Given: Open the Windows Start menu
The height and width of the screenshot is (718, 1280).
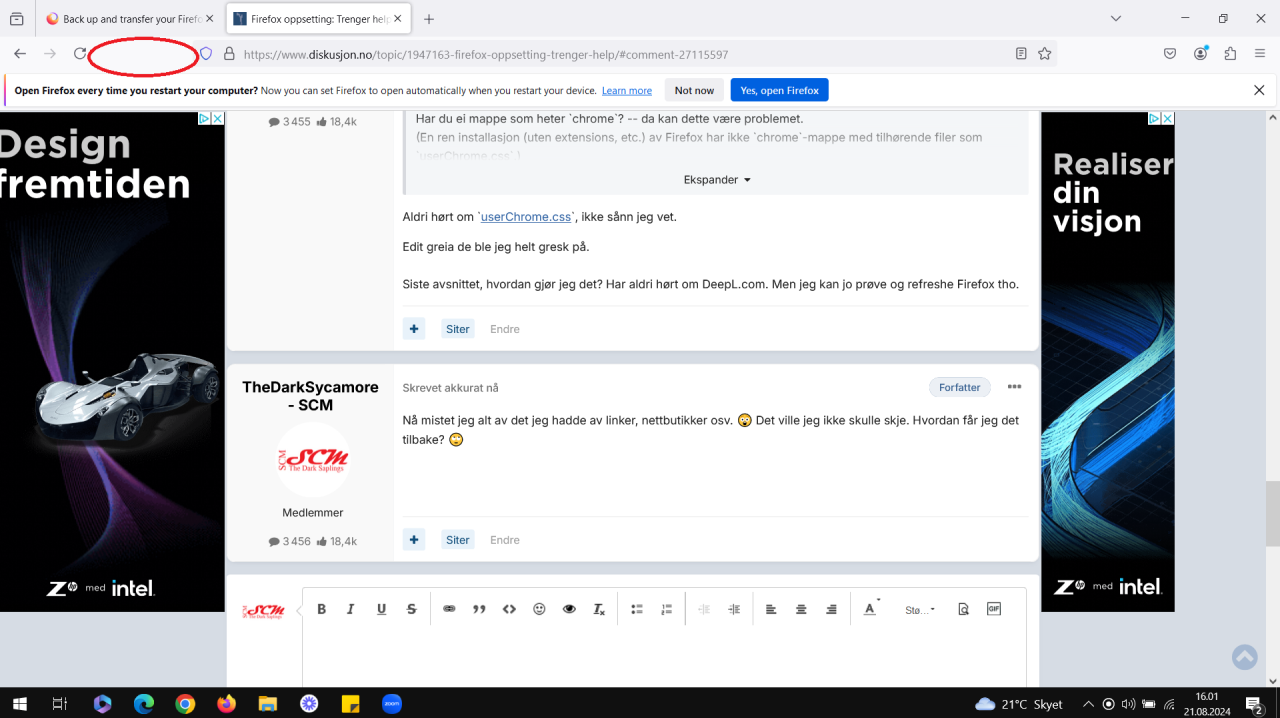Looking at the screenshot, I should click(19, 704).
